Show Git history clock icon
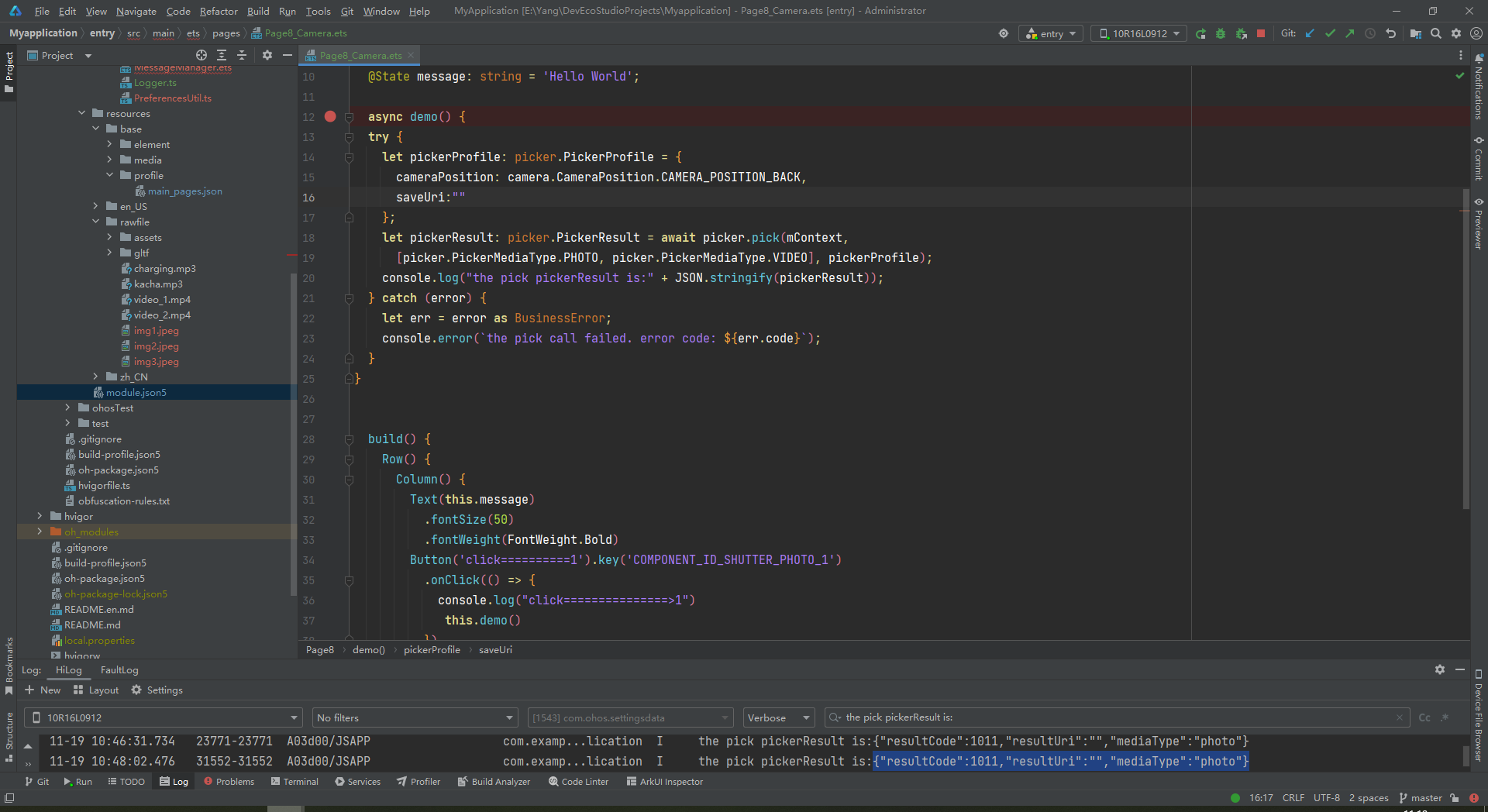 pyautogui.click(x=1370, y=33)
